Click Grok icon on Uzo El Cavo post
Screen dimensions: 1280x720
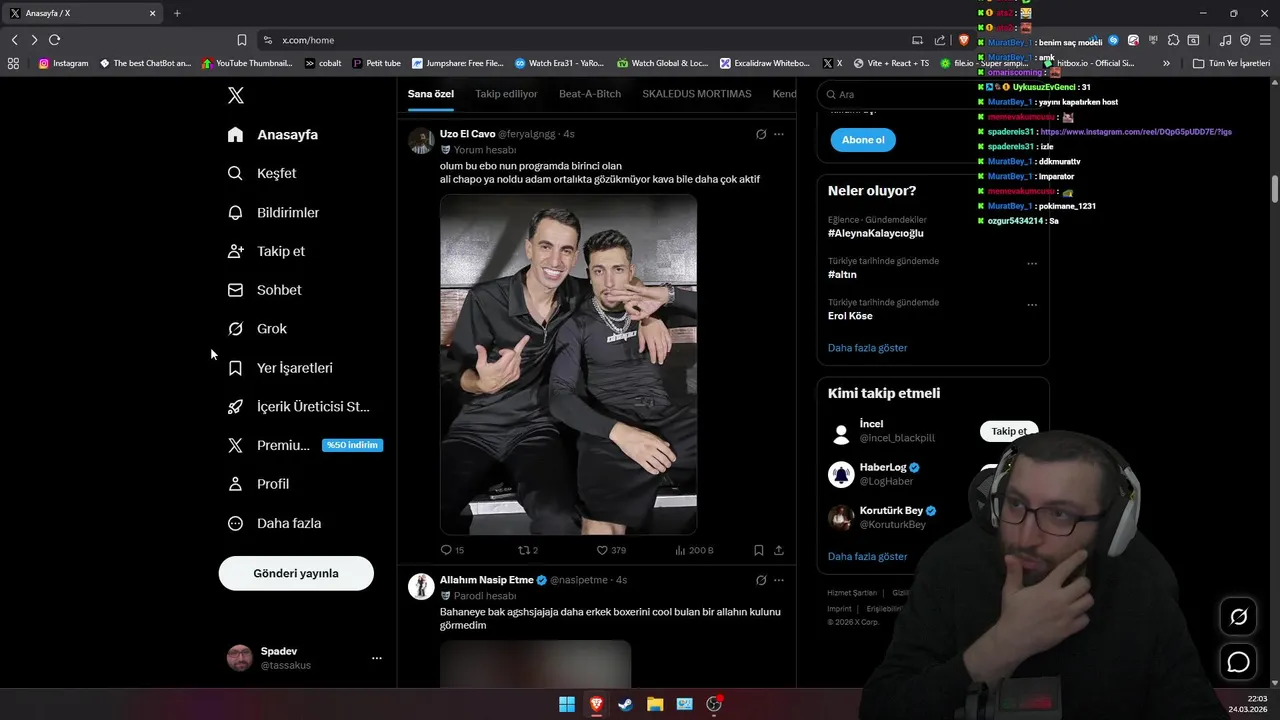pos(761,134)
